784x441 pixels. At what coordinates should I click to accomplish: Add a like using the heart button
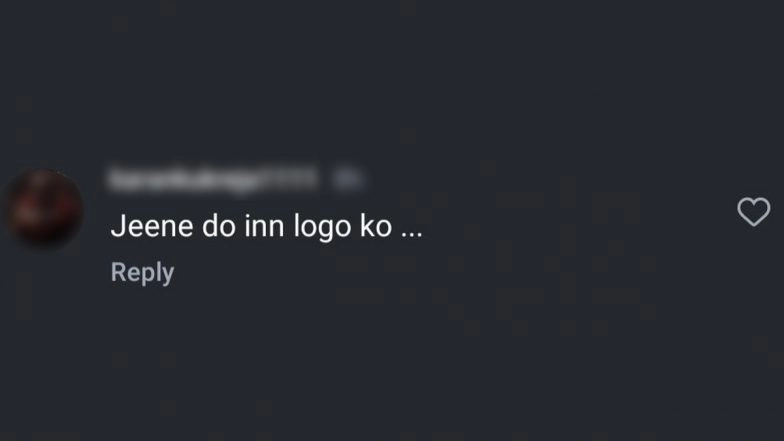754,212
